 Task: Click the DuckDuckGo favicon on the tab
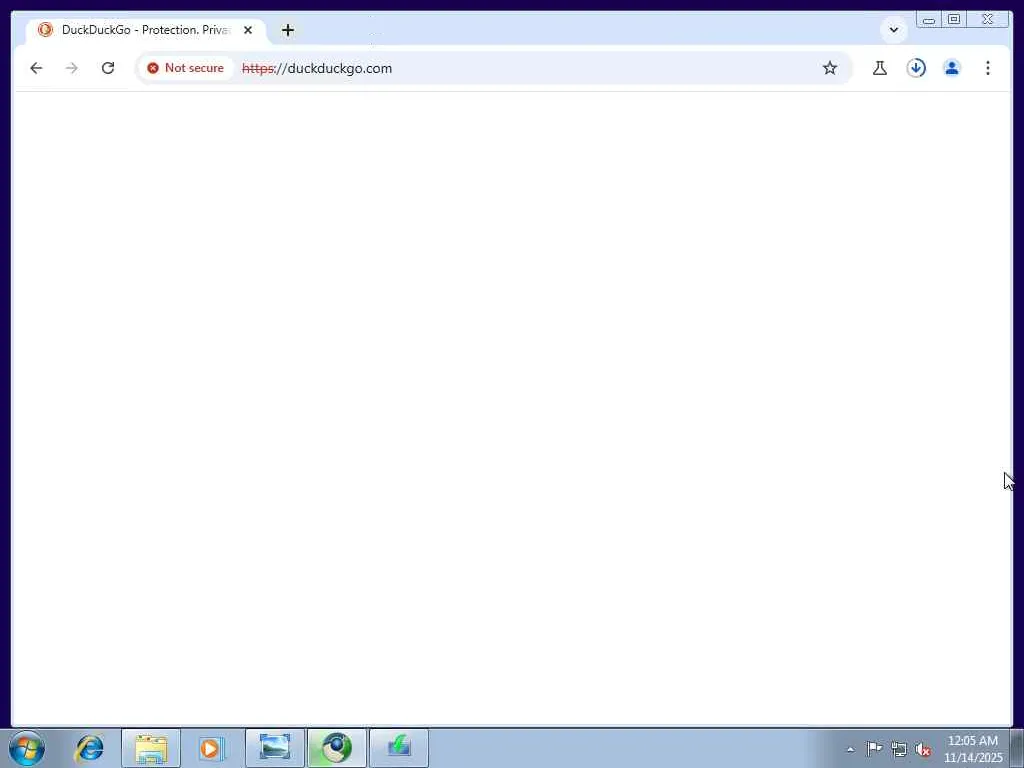click(45, 29)
